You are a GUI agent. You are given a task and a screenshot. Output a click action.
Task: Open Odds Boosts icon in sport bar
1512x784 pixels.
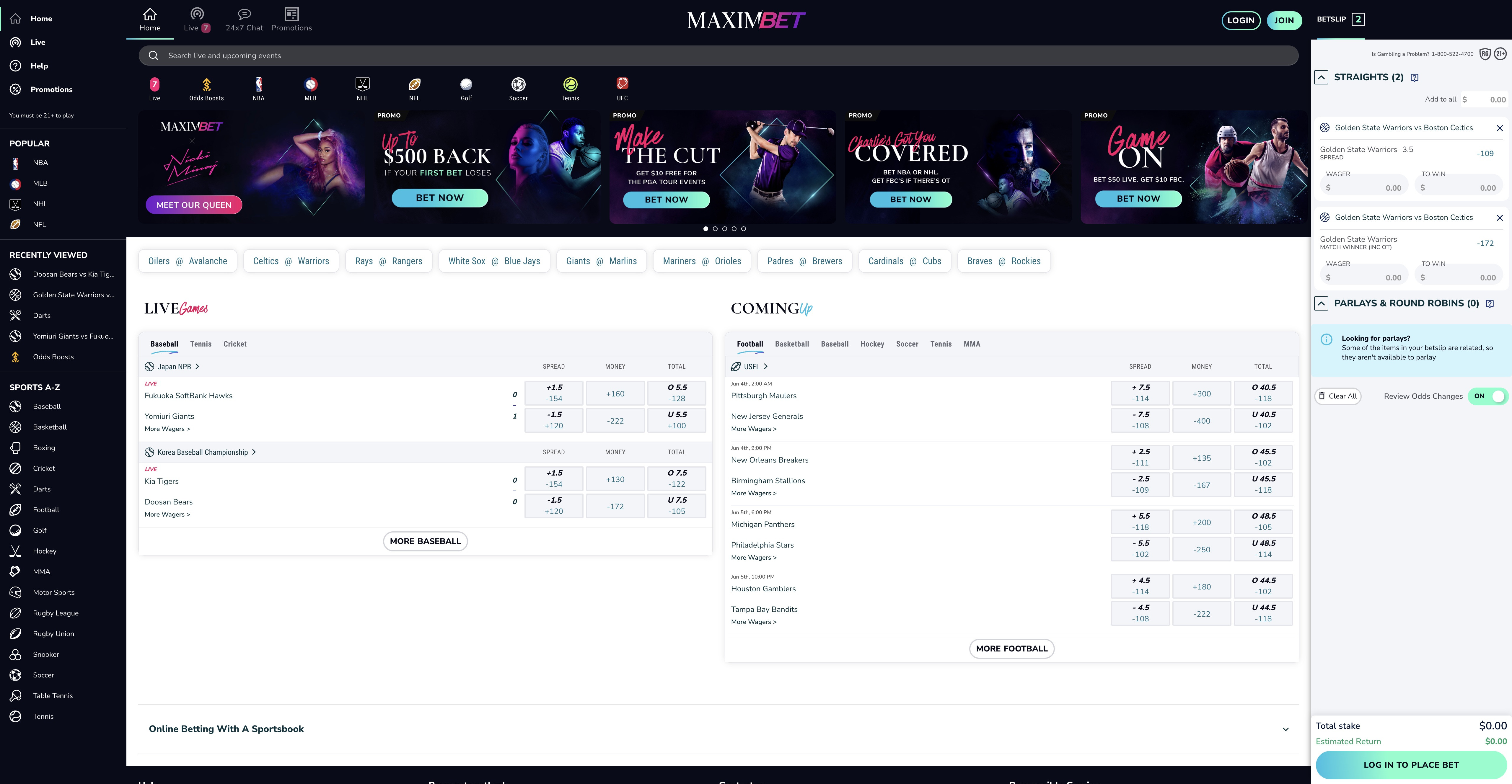point(206,84)
